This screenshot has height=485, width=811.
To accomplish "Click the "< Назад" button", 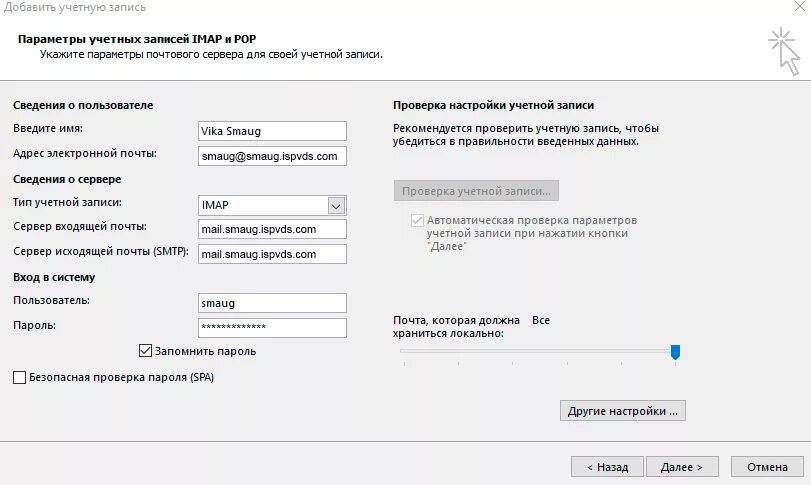I will [607, 466].
